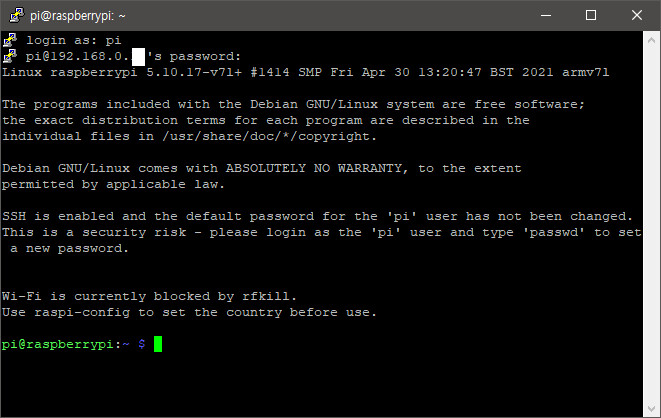Click the word 'rfkill' in Wi-Fi message
This screenshot has height=418, width=661.
click(270, 296)
